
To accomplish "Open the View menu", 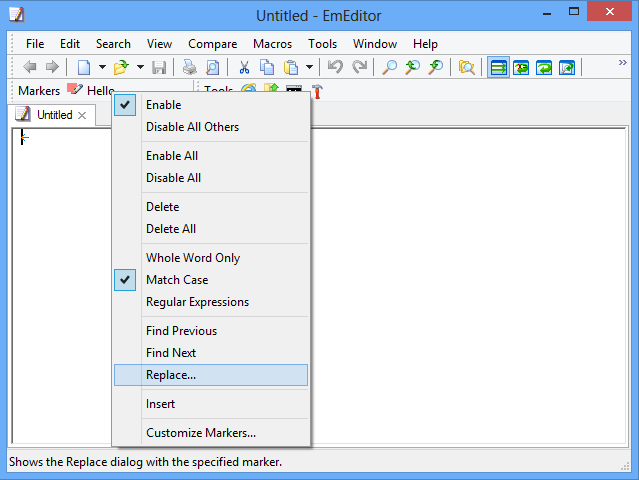I will point(159,44).
